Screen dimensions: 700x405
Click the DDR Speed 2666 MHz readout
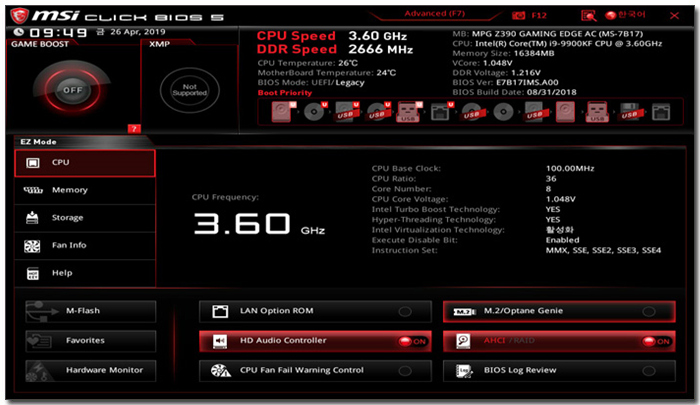coord(335,49)
